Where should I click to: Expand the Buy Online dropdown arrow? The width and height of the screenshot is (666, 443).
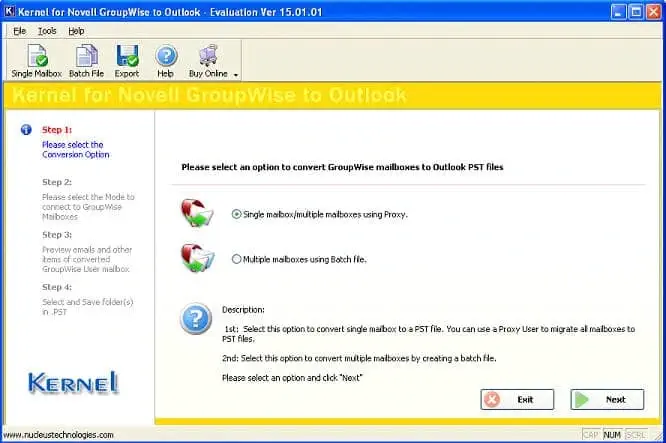tap(236, 75)
